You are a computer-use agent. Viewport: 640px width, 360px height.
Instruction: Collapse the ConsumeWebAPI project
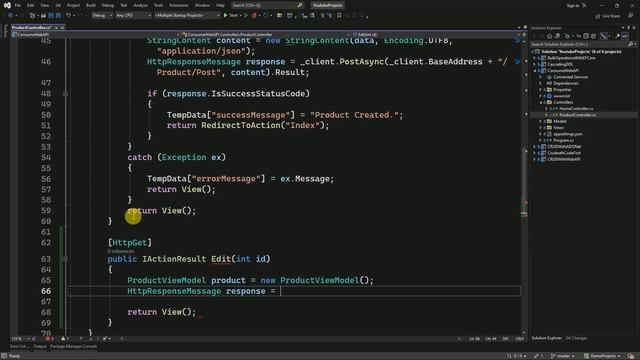coord(534,71)
